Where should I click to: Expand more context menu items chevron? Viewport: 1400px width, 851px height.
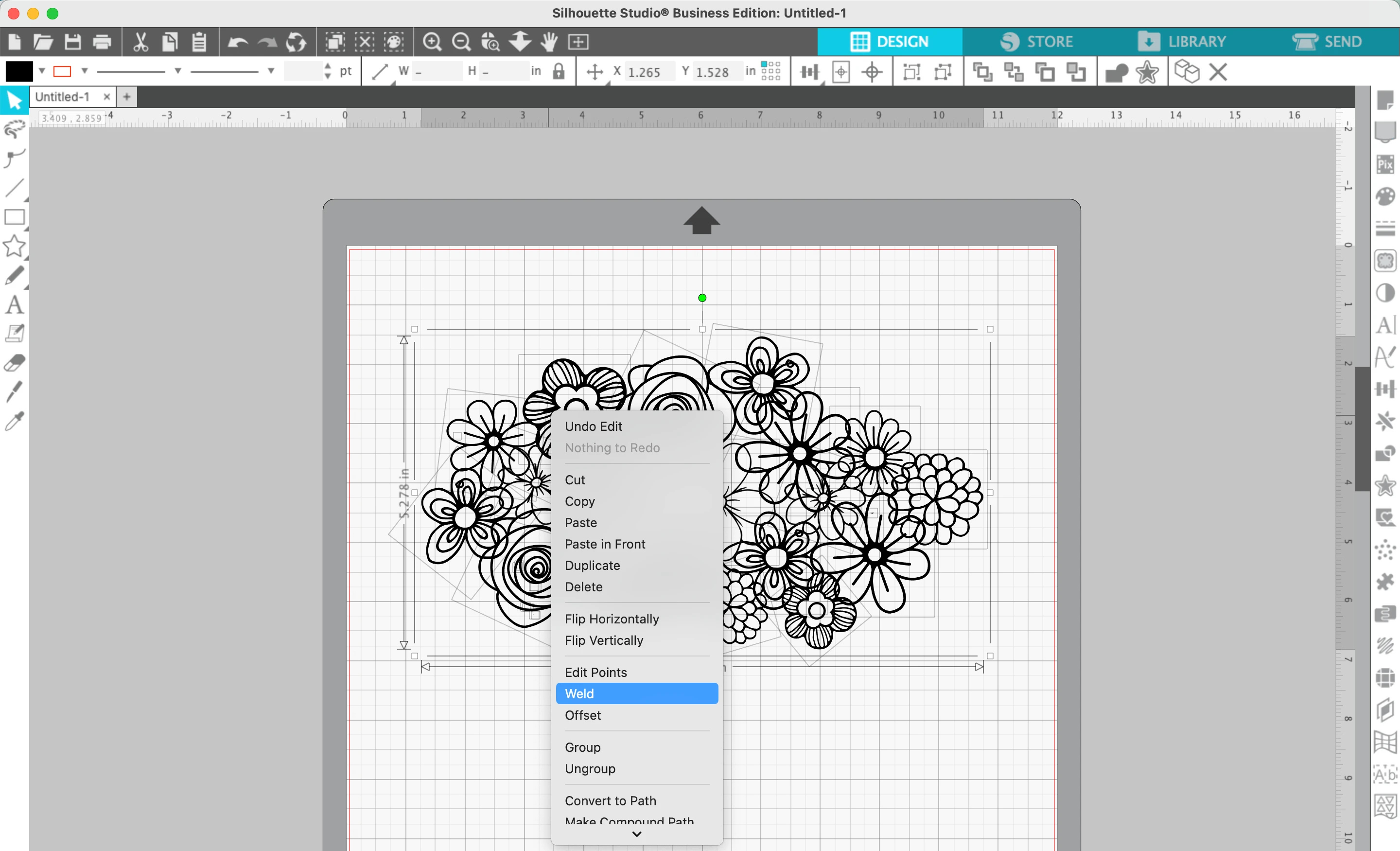point(636,834)
